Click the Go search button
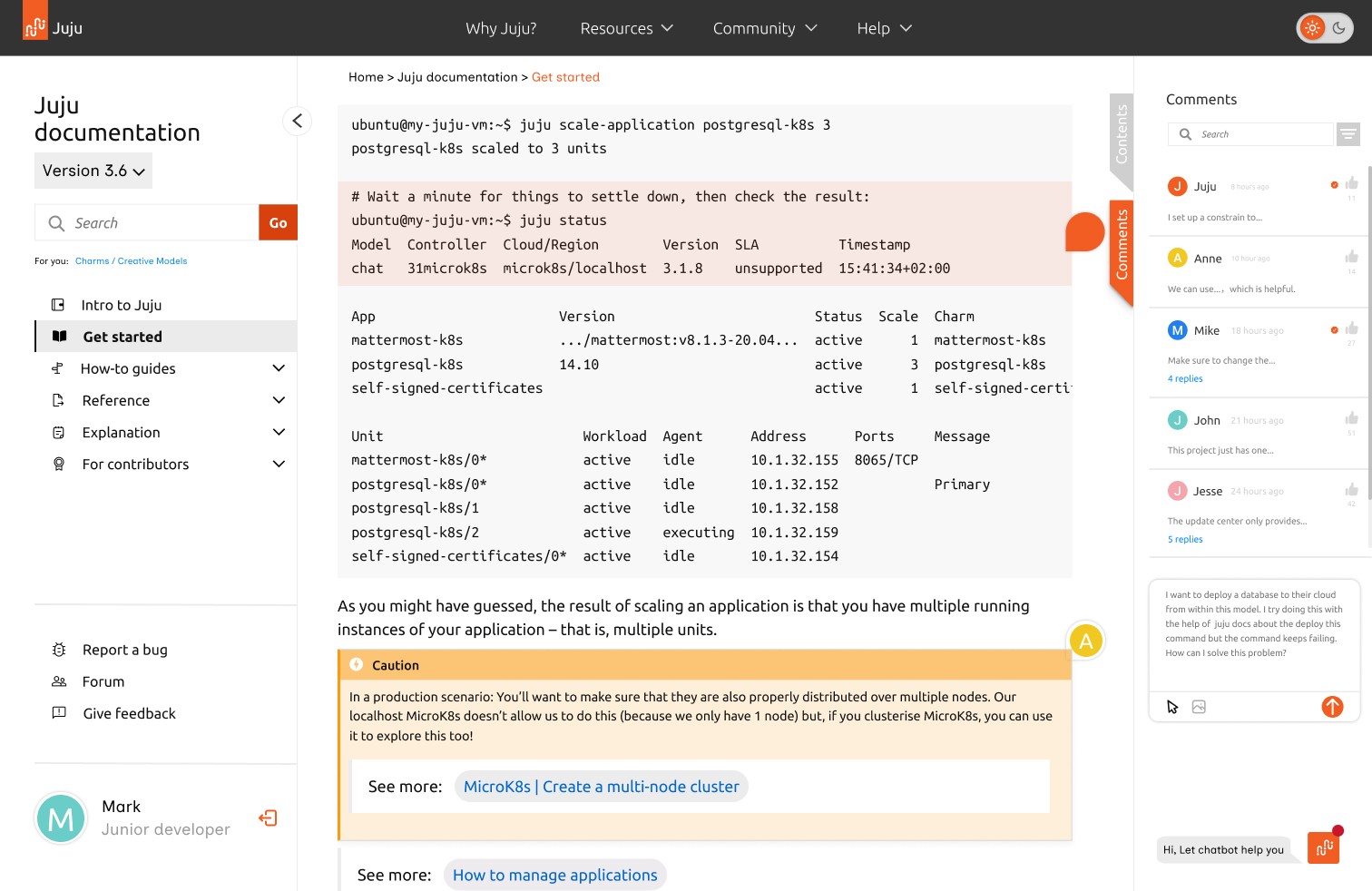 pyautogui.click(x=279, y=222)
